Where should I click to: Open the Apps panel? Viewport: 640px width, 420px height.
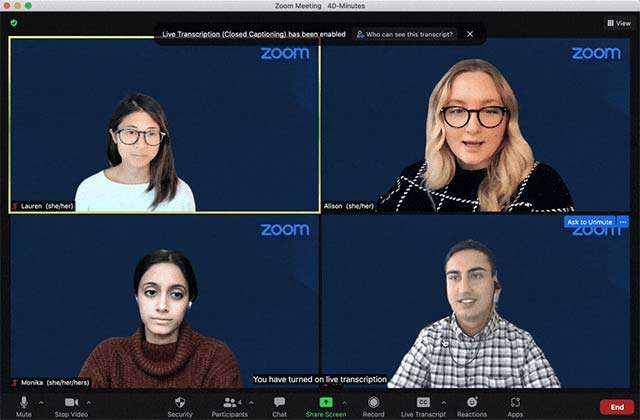515,407
